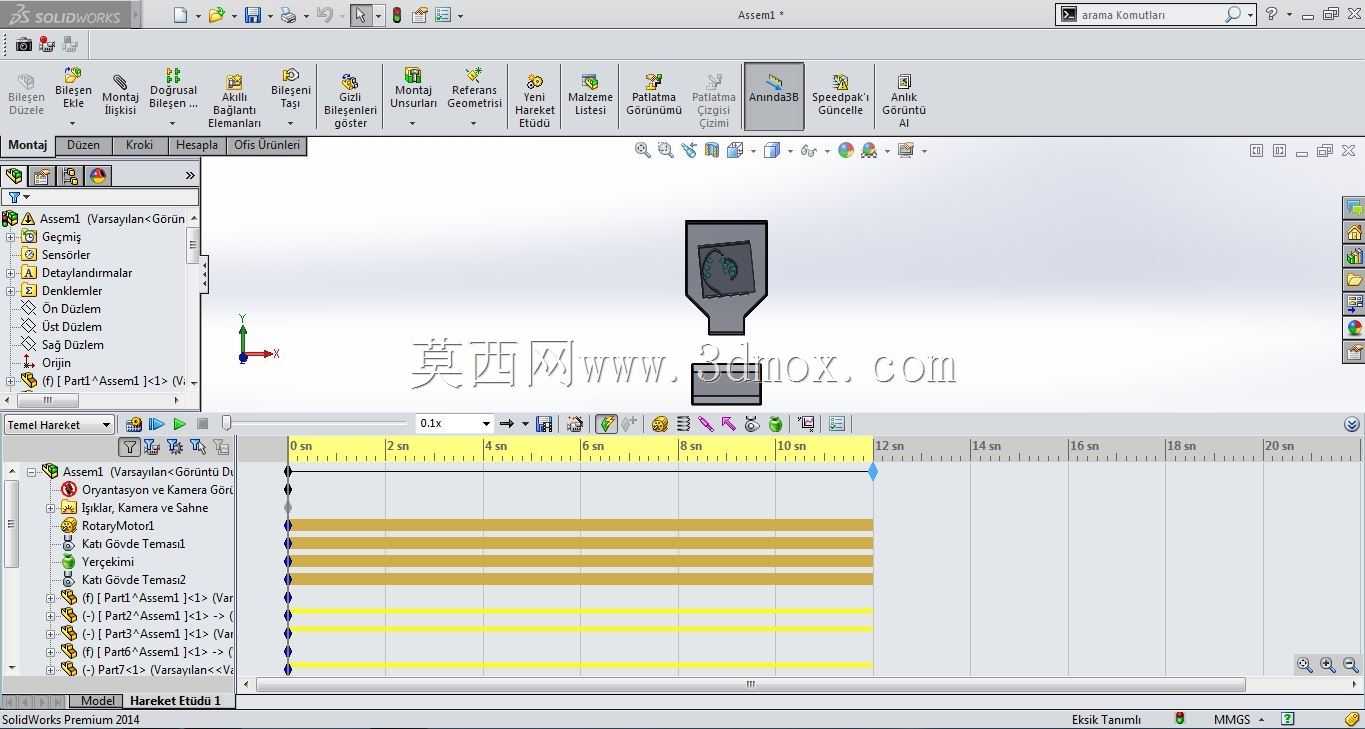
Task: Click Bileşen Ekle (Insert Components)
Action: tap(73, 89)
